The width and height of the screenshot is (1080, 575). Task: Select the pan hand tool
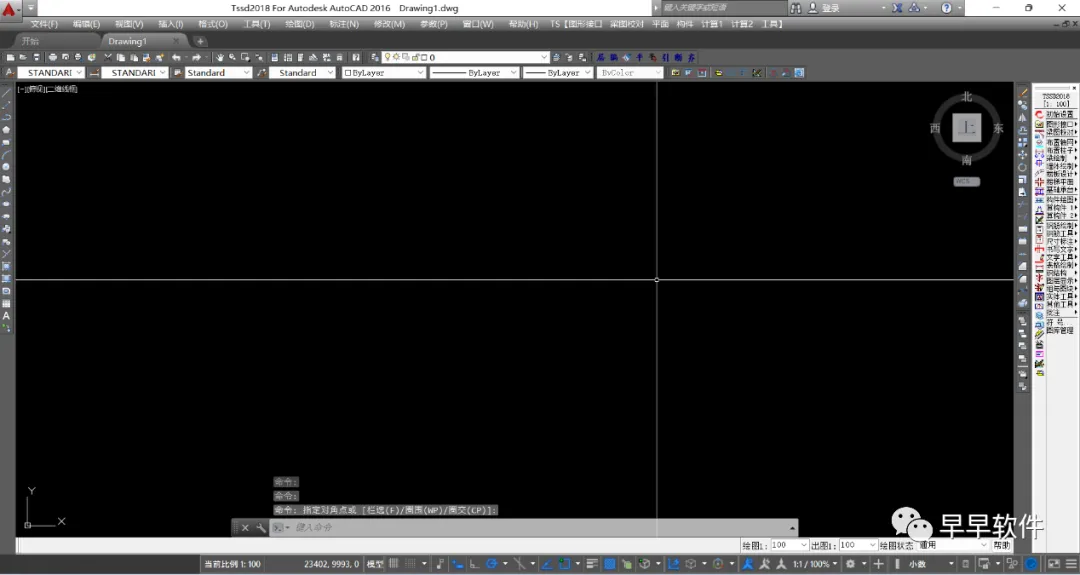click(x=220, y=57)
